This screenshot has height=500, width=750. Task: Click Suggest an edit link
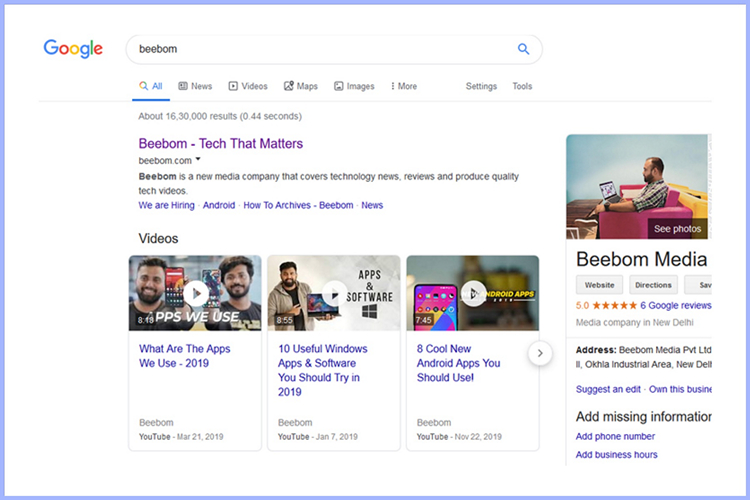click(608, 389)
